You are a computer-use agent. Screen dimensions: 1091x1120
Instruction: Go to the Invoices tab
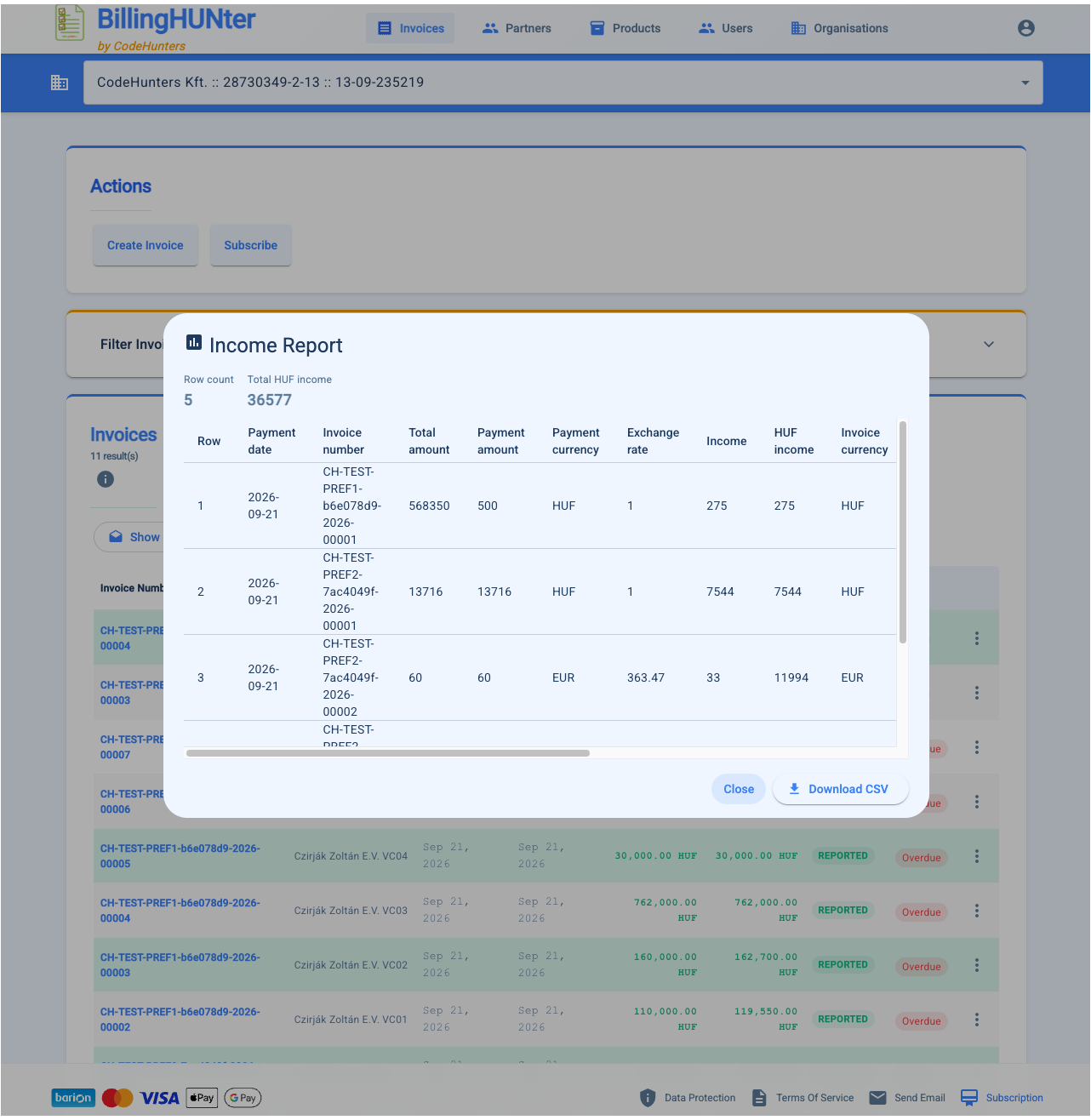(x=410, y=28)
